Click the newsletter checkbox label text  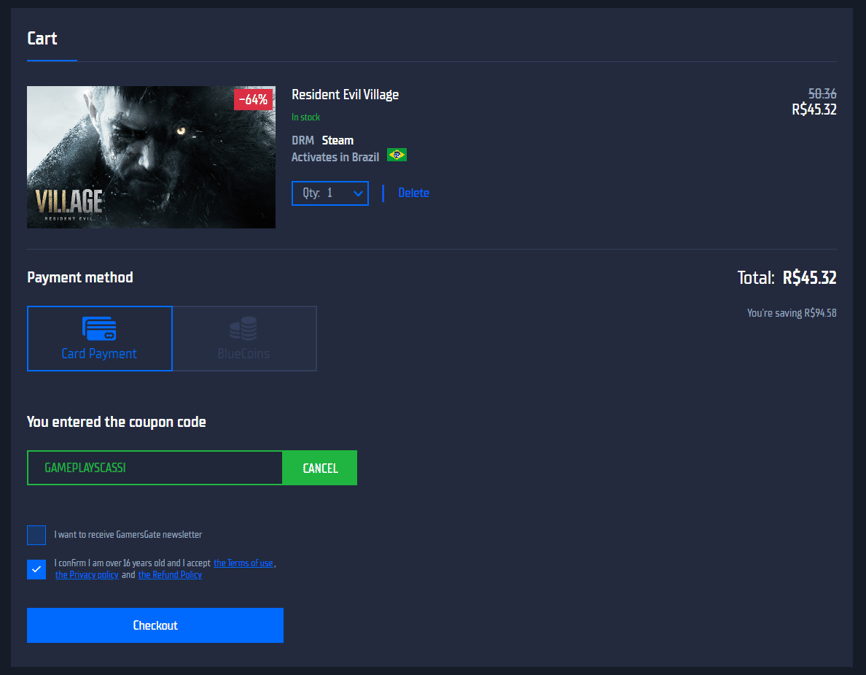128,535
